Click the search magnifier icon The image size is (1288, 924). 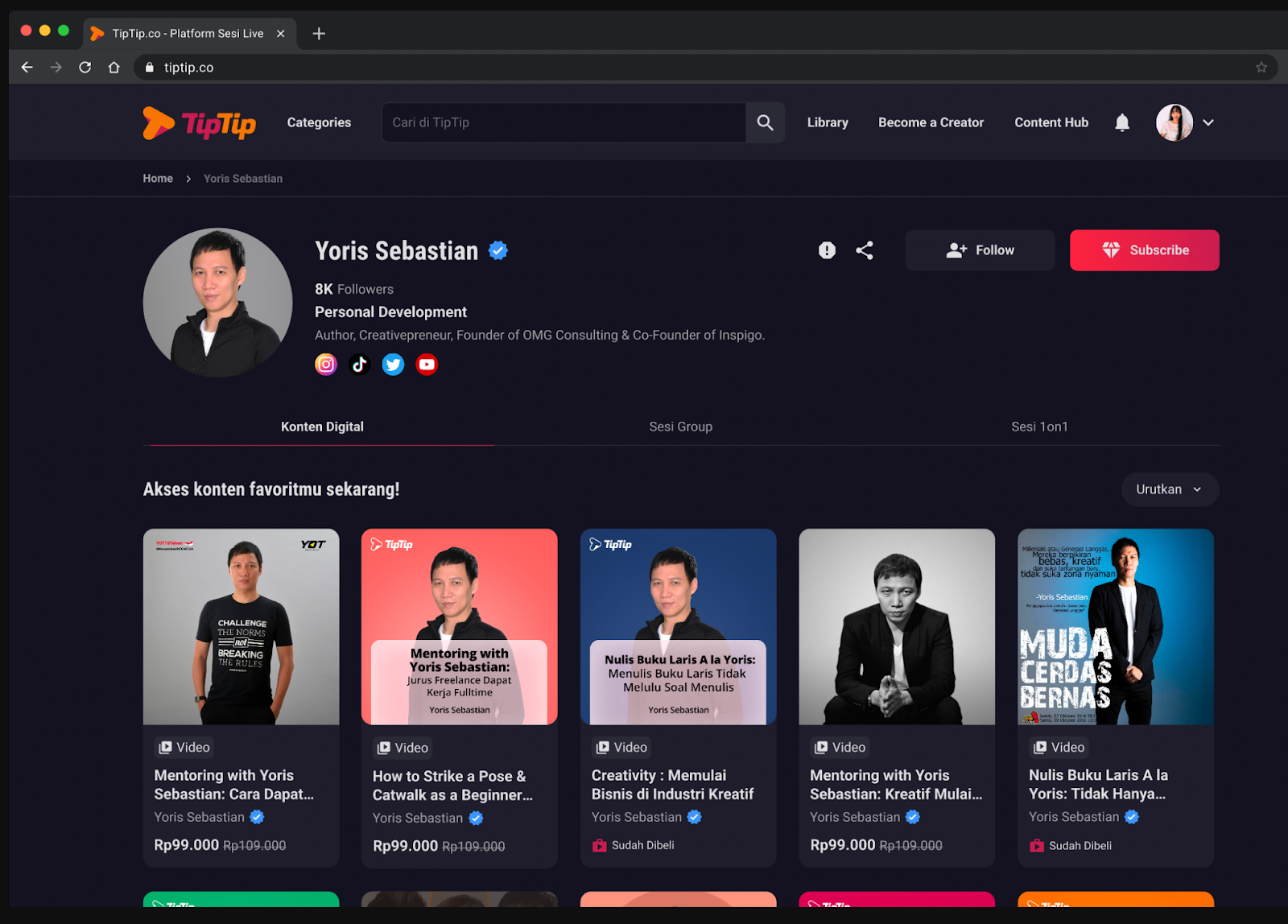coord(765,122)
